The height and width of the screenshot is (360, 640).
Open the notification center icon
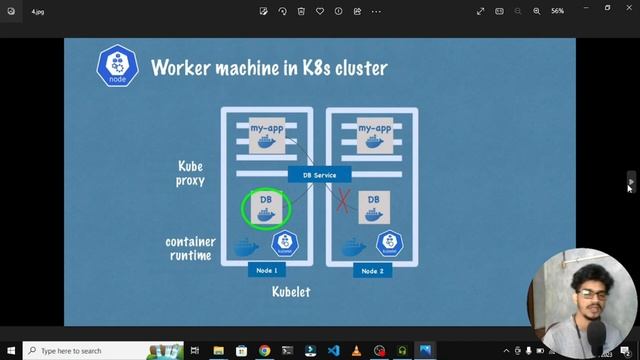tap(625, 351)
